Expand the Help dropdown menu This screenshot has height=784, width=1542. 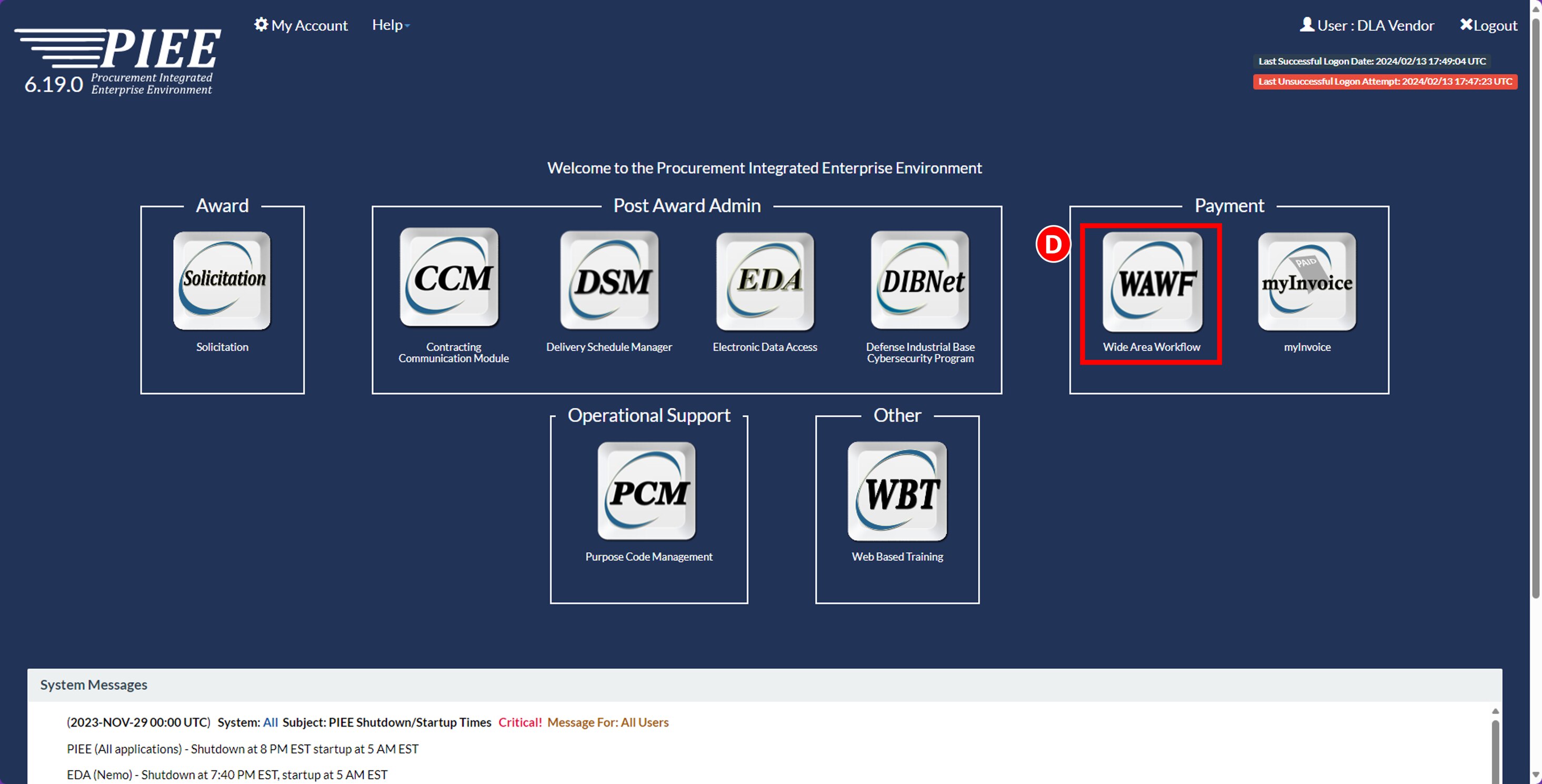point(391,25)
